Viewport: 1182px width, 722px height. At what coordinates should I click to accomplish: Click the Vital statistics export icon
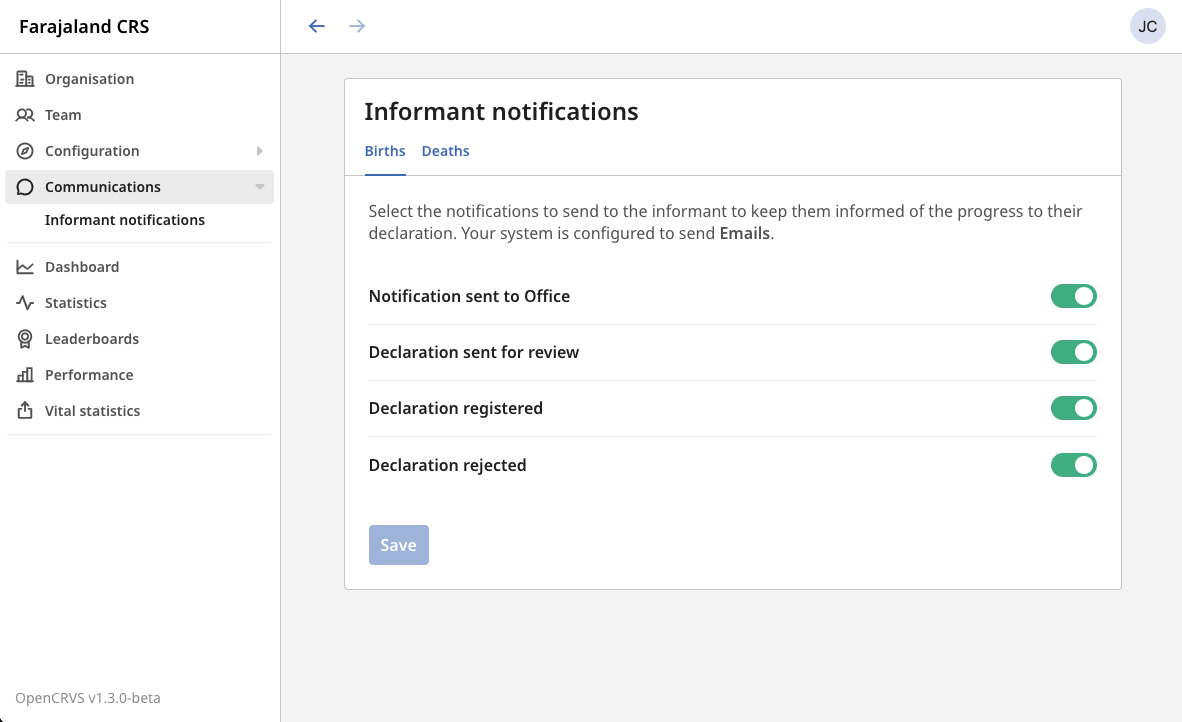coord(25,411)
